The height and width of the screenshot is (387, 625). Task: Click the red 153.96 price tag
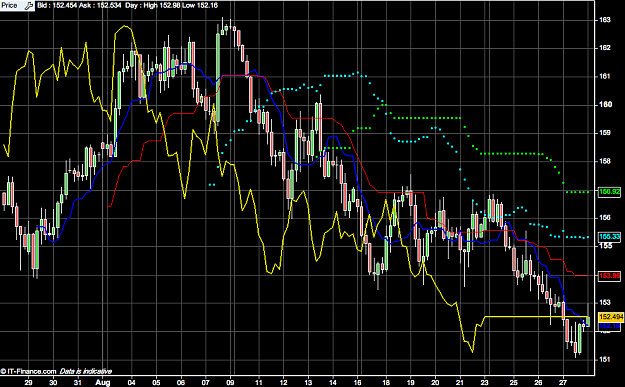pos(609,275)
